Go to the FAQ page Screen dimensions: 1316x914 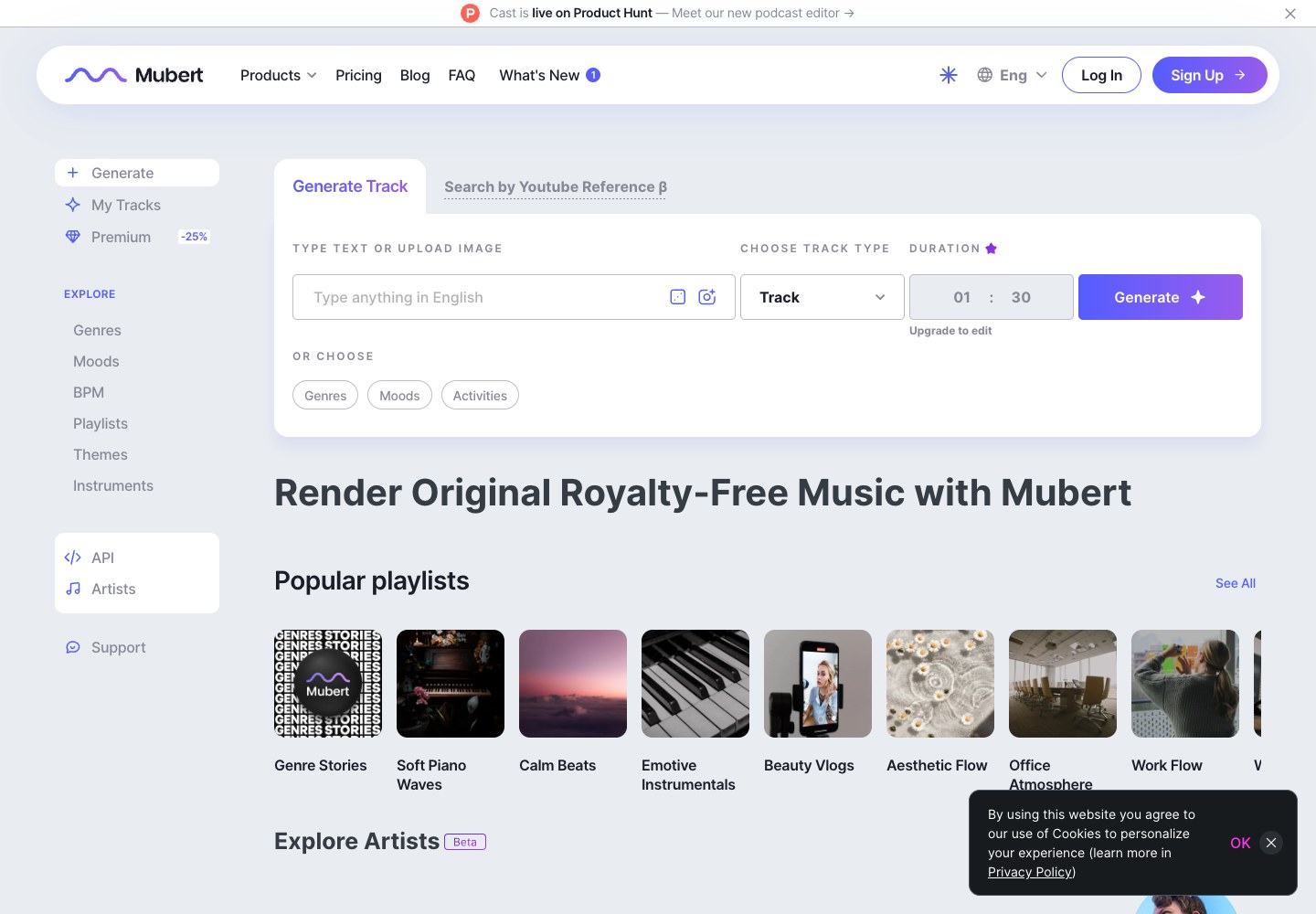462,75
